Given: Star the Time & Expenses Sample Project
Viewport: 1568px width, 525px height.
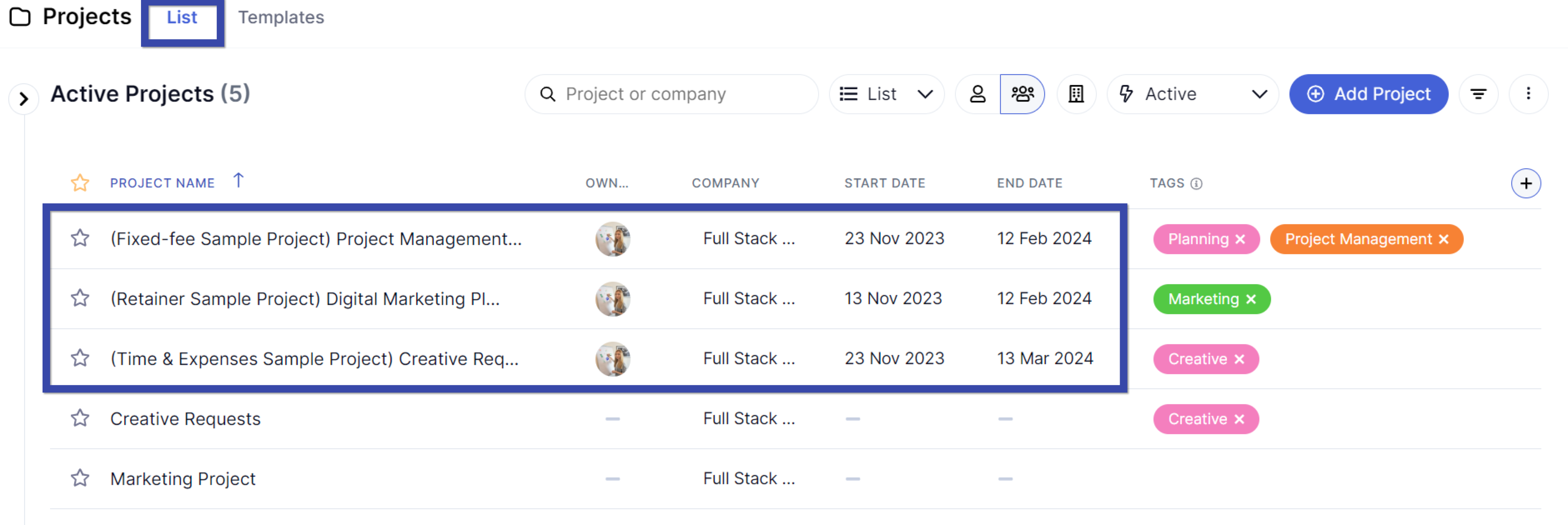Looking at the screenshot, I should pos(80,358).
